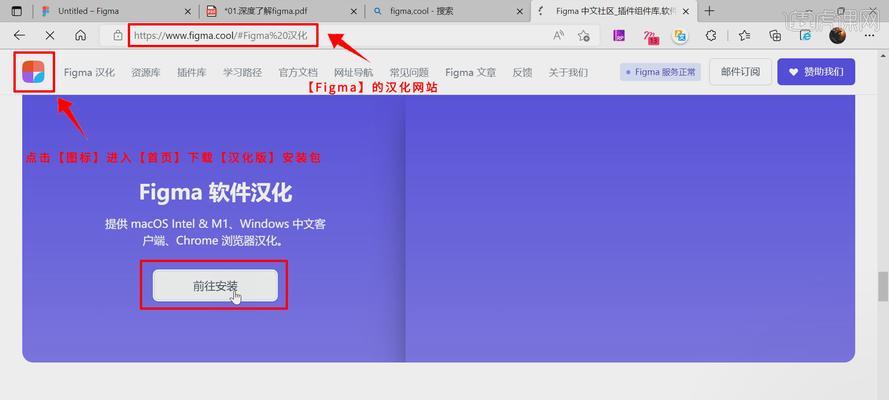Open the Favorites list icon
Image resolution: width=889 pixels, height=400 pixels.
click(x=744, y=36)
